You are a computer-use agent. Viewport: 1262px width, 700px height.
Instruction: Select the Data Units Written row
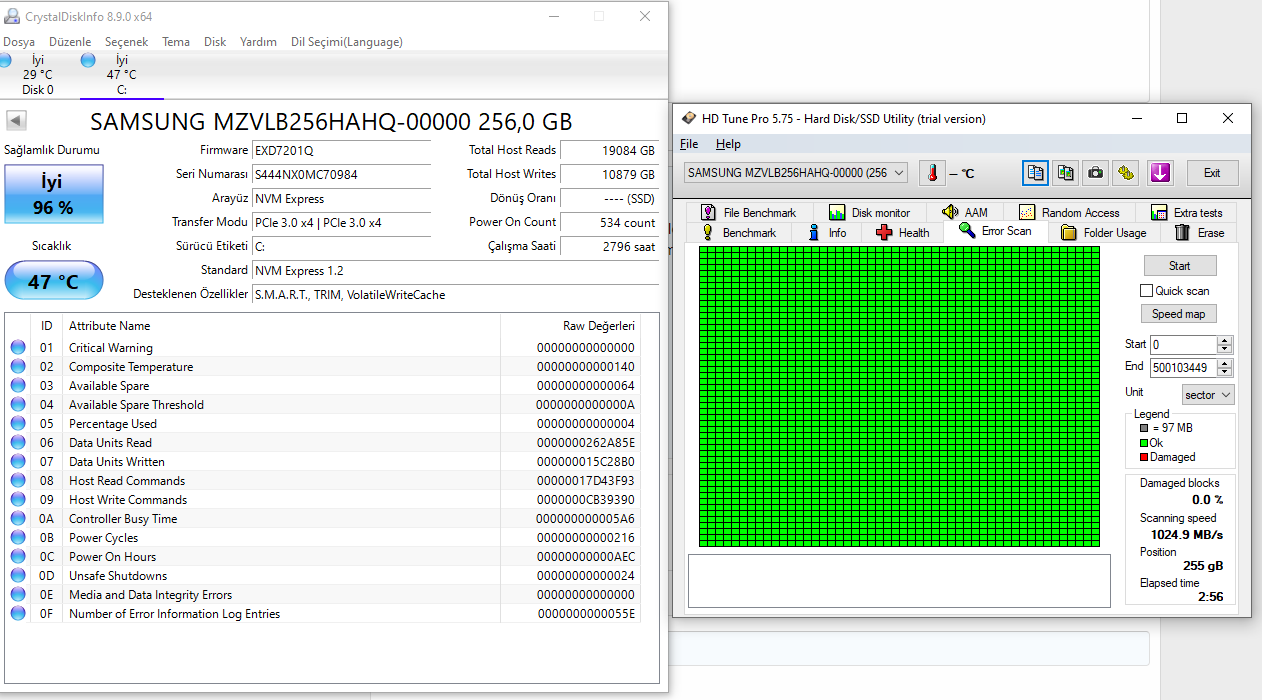click(322, 462)
